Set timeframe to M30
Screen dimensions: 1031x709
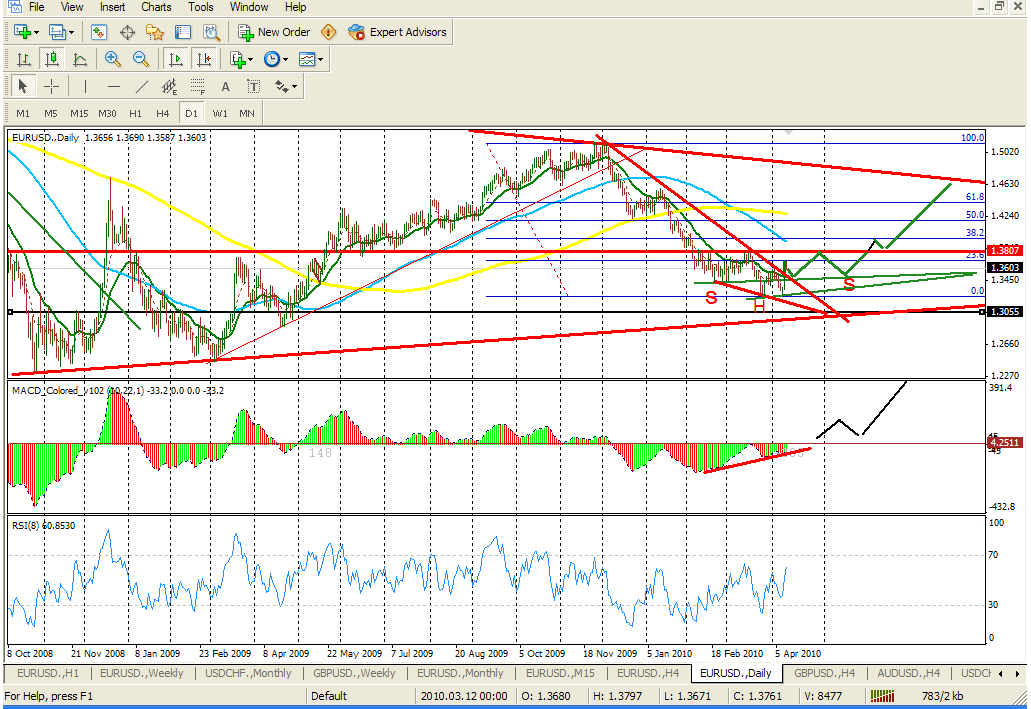pyautogui.click(x=107, y=113)
